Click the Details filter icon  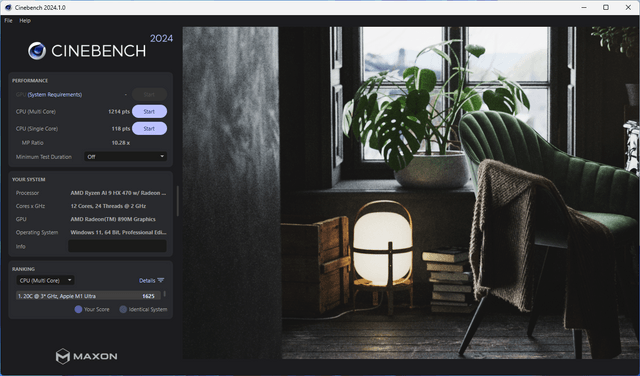(160, 280)
